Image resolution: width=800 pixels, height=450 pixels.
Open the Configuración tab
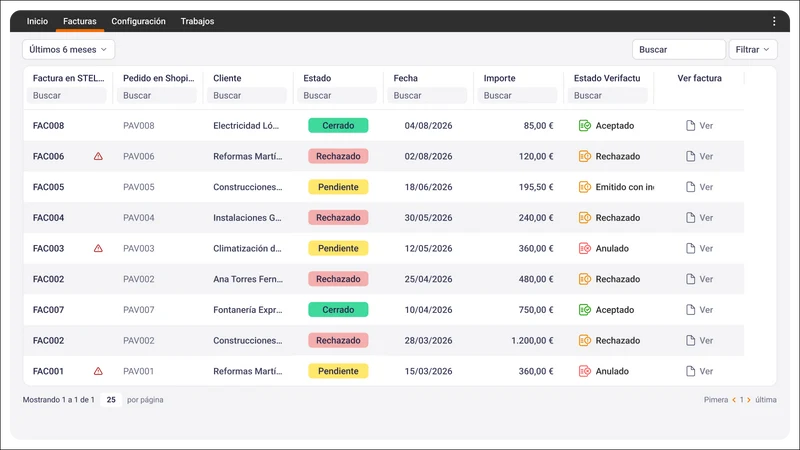tap(138, 21)
